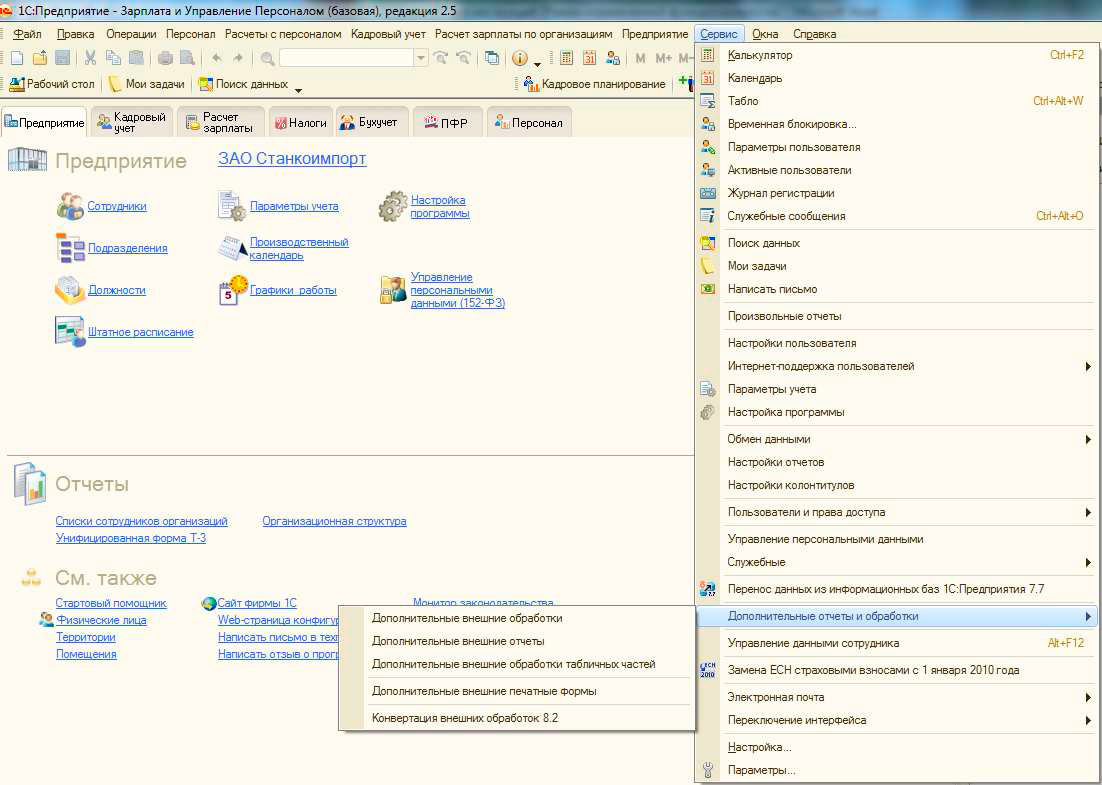Open the Сотрудники link
The image size is (1102, 785).
point(117,206)
